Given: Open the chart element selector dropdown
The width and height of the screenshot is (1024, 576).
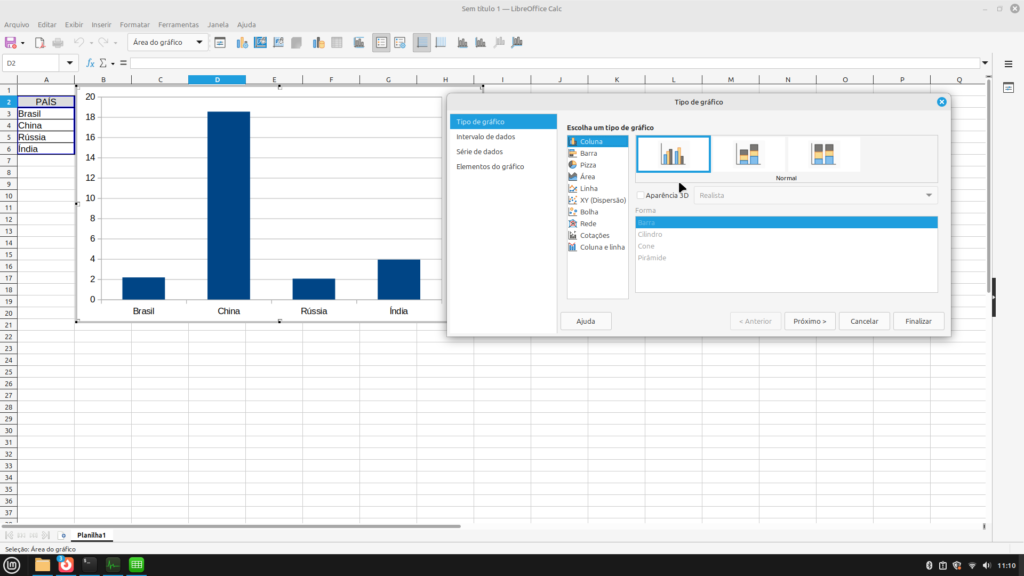Looking at the screenshot, I should tap(200, 43).
